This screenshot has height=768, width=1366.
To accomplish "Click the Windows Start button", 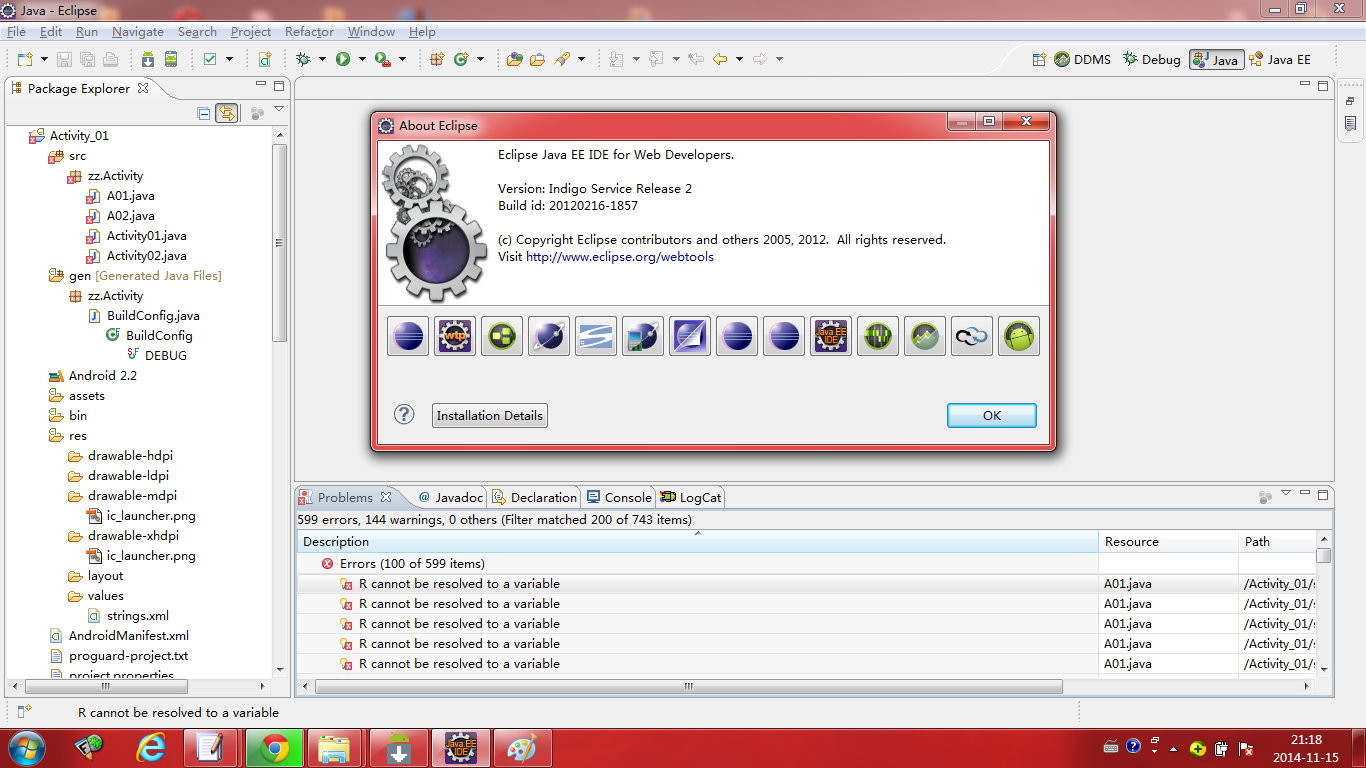I will tap(27, 748).
